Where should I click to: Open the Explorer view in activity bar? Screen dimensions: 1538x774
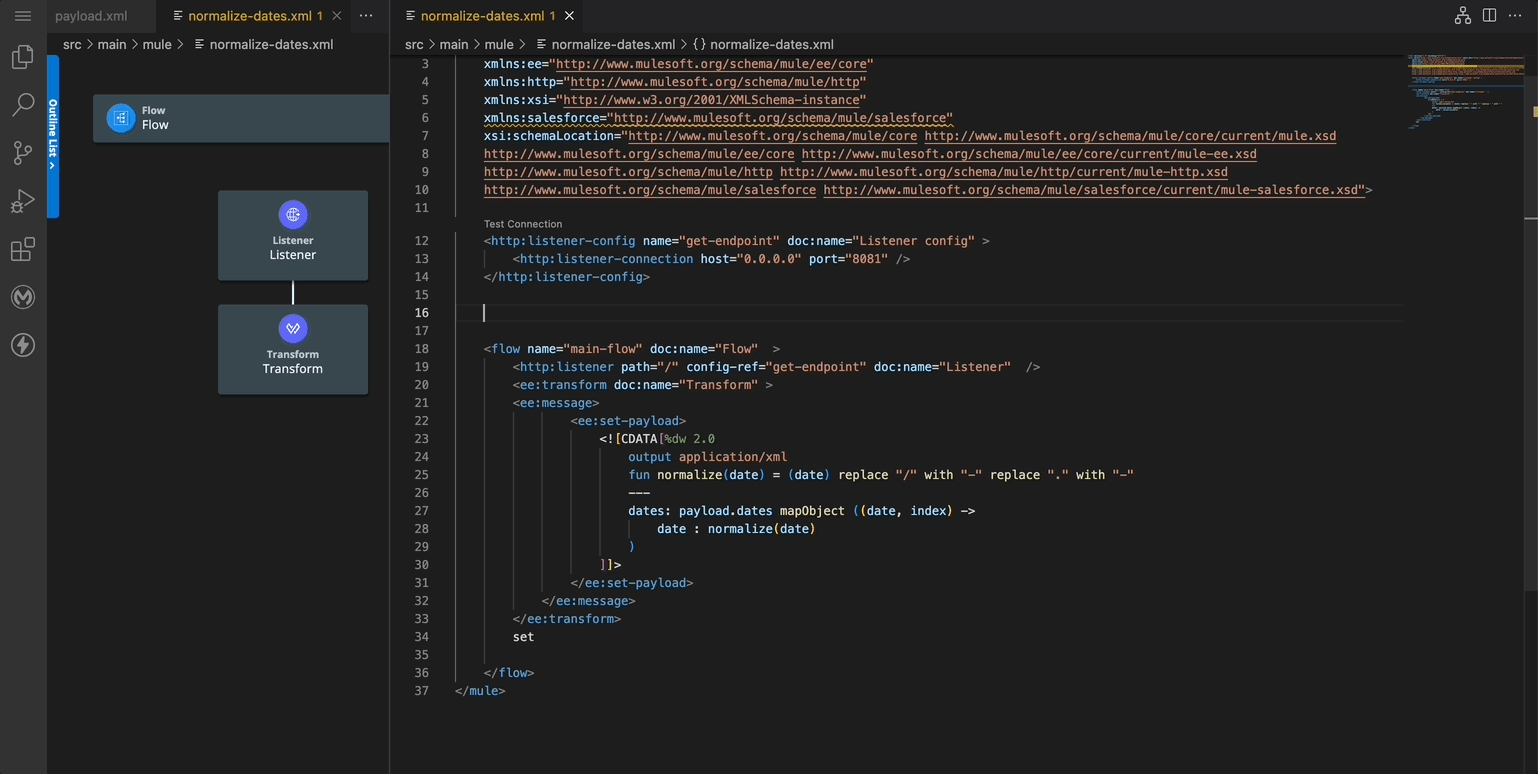click(x=22, y=57)
